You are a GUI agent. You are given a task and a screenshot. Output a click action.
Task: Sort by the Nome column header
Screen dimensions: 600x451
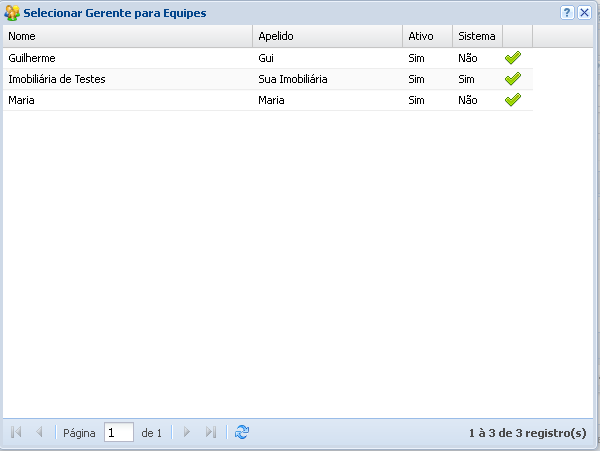tap(127, 36)
